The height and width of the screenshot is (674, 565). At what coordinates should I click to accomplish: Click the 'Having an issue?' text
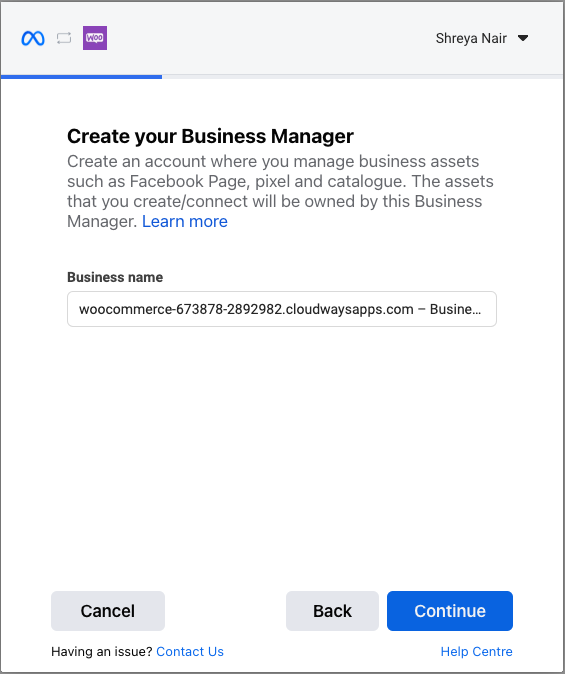pyautogui.click(x=101, y=652)
